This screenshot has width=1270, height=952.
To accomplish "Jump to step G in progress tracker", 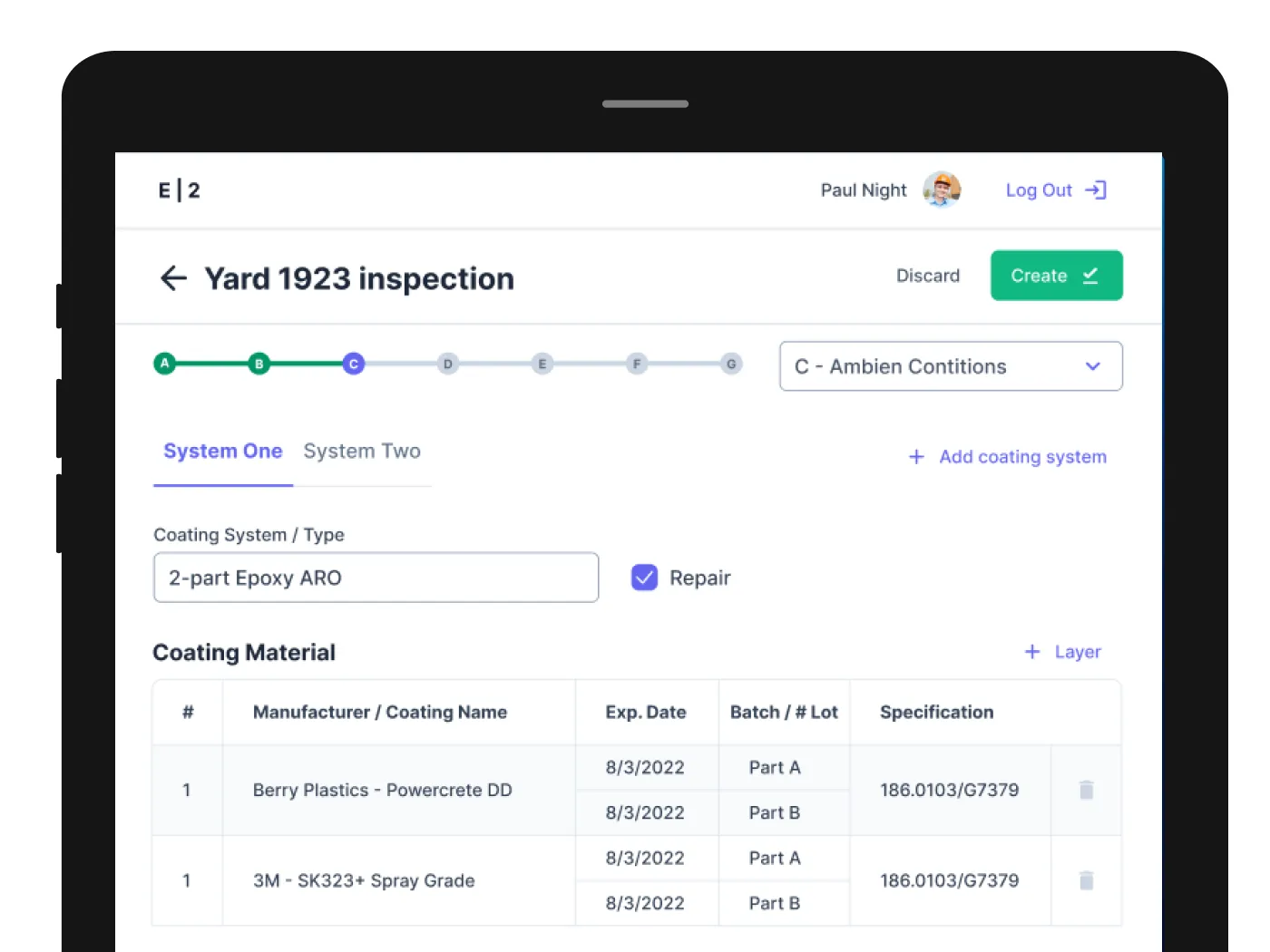I will (x=731, y=364).
